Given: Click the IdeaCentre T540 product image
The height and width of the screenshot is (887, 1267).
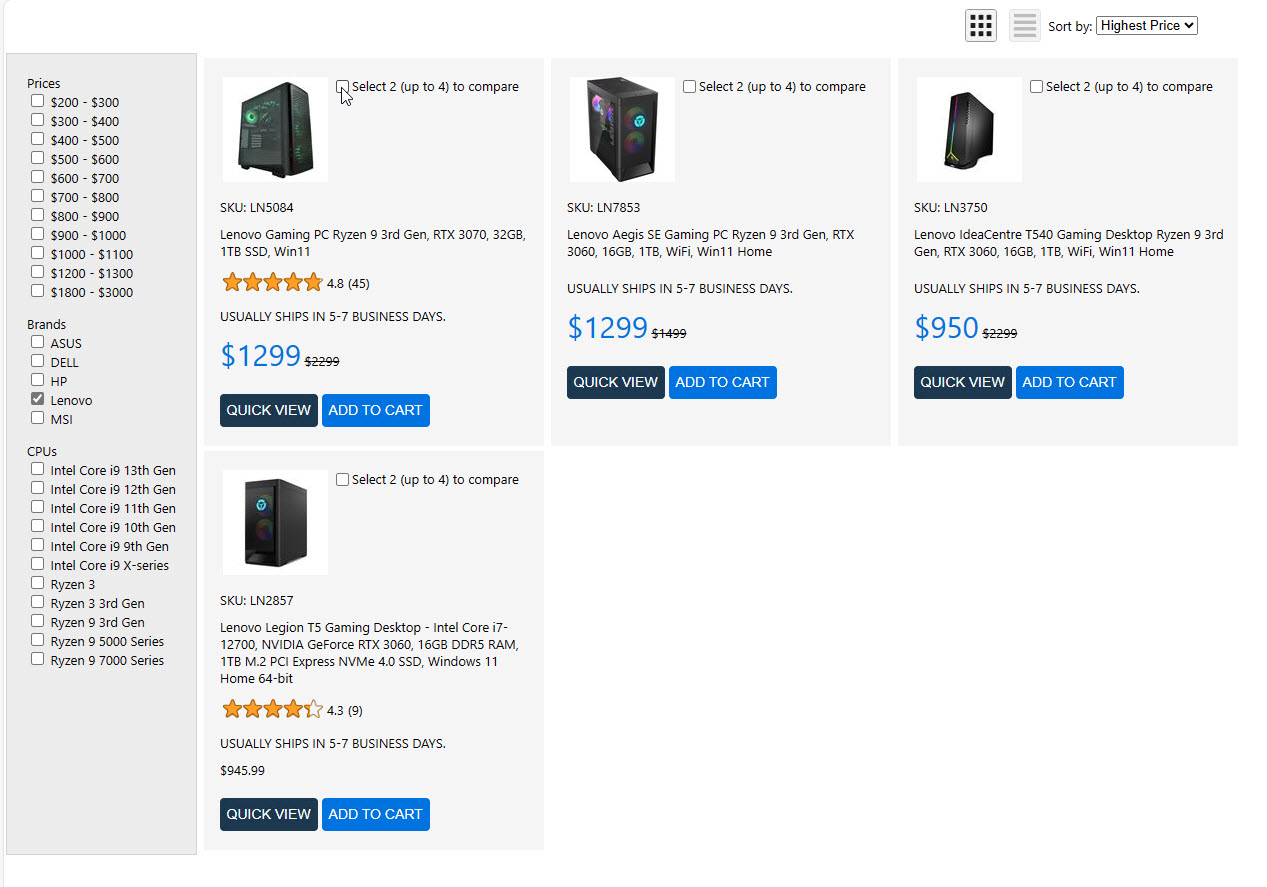Looking at the screenshot, I should pyautogui.click(x=969, y=130).
